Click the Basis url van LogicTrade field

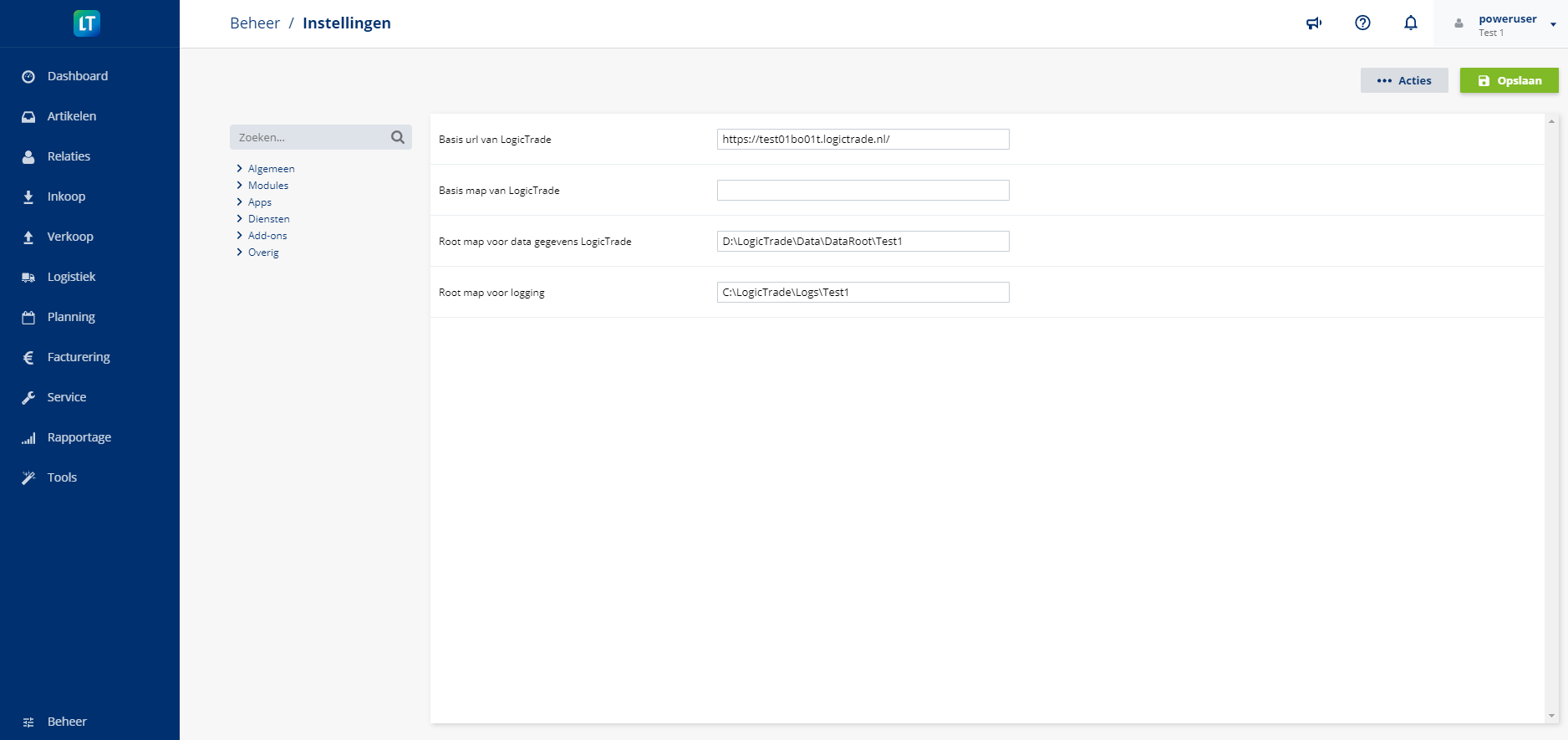(x=863, y=139)
